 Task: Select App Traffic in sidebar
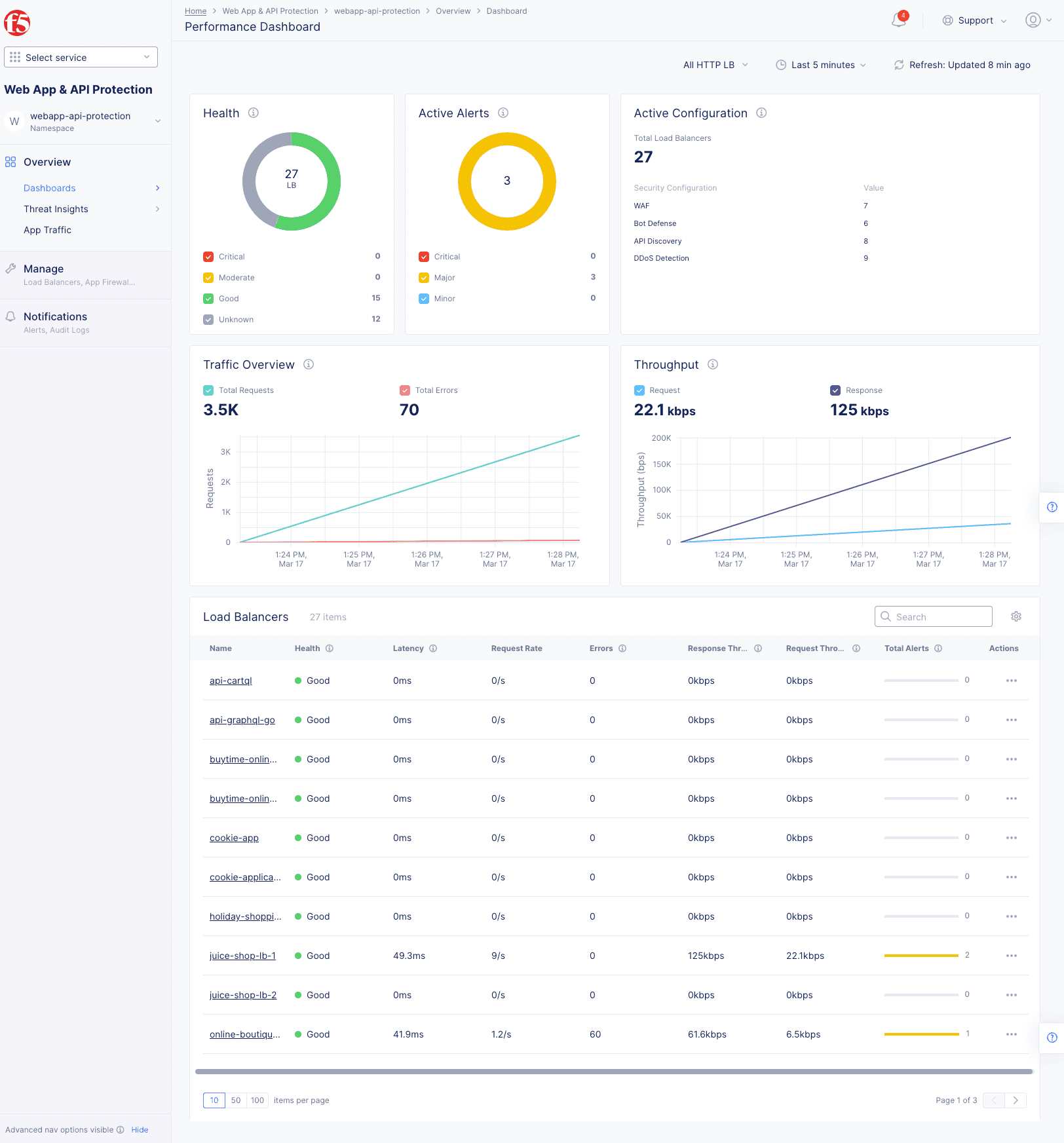point(47,230)
